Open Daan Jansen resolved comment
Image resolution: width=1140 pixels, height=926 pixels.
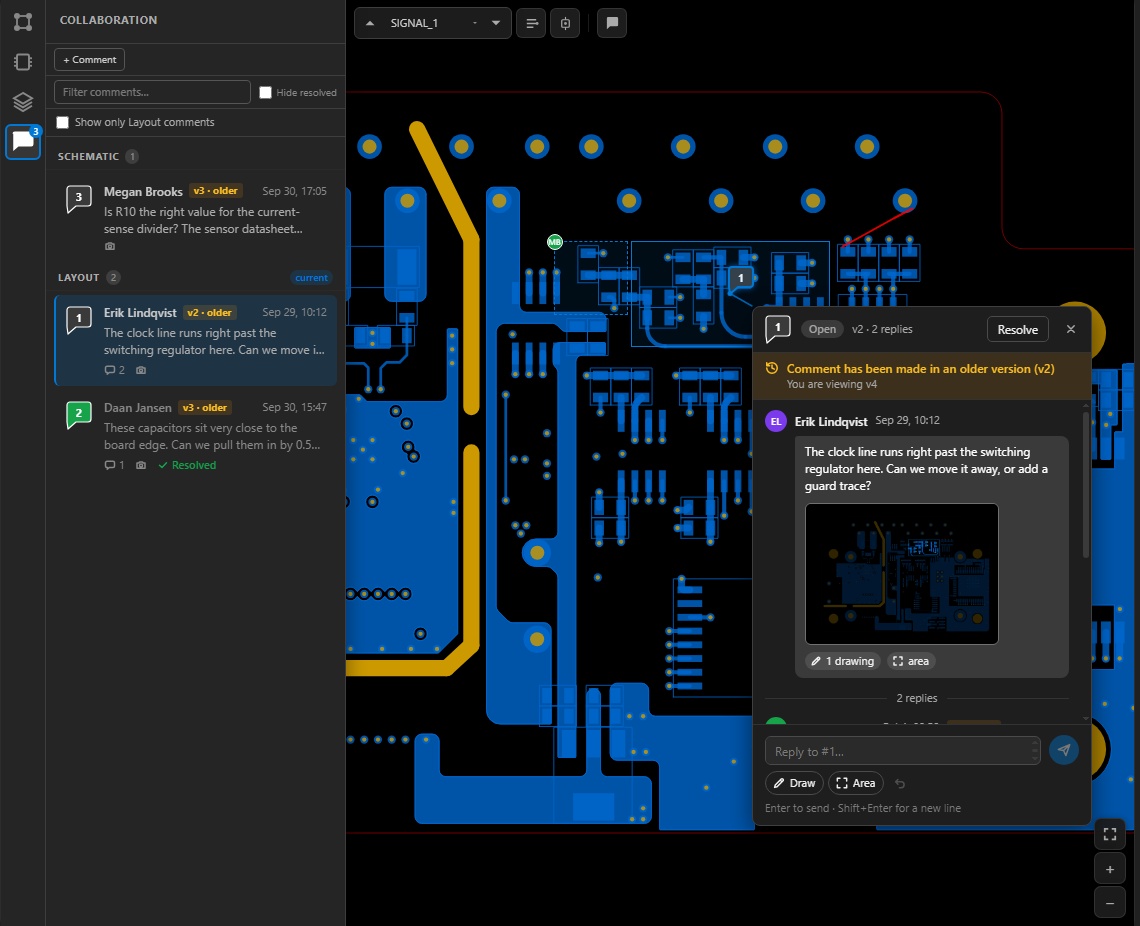[x=196, y=436]
